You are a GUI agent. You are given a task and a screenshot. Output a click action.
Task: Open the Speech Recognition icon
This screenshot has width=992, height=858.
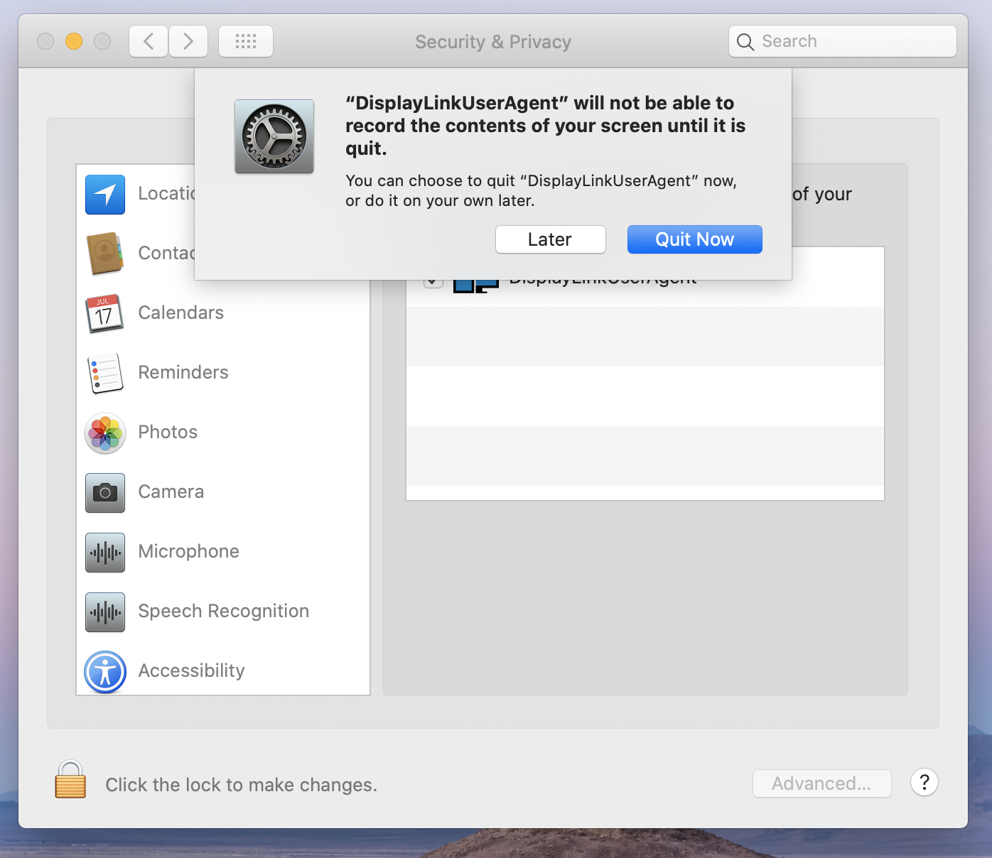click(x=105, y=612)
